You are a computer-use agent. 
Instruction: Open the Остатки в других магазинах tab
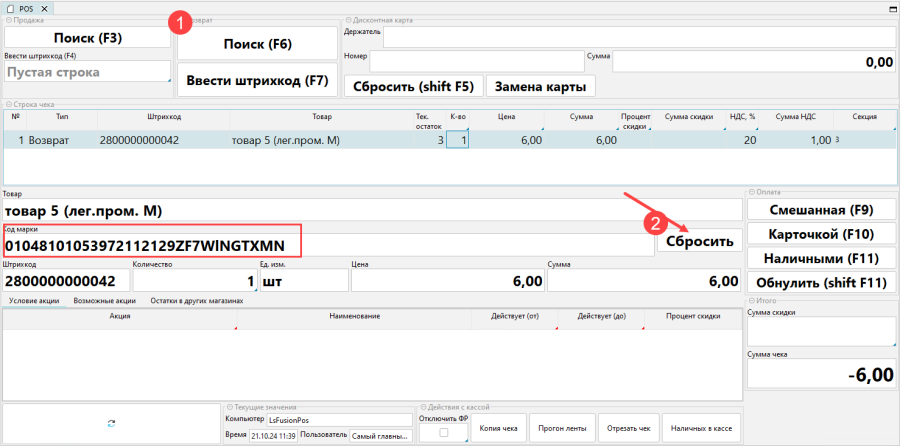[x=196, y=300]
